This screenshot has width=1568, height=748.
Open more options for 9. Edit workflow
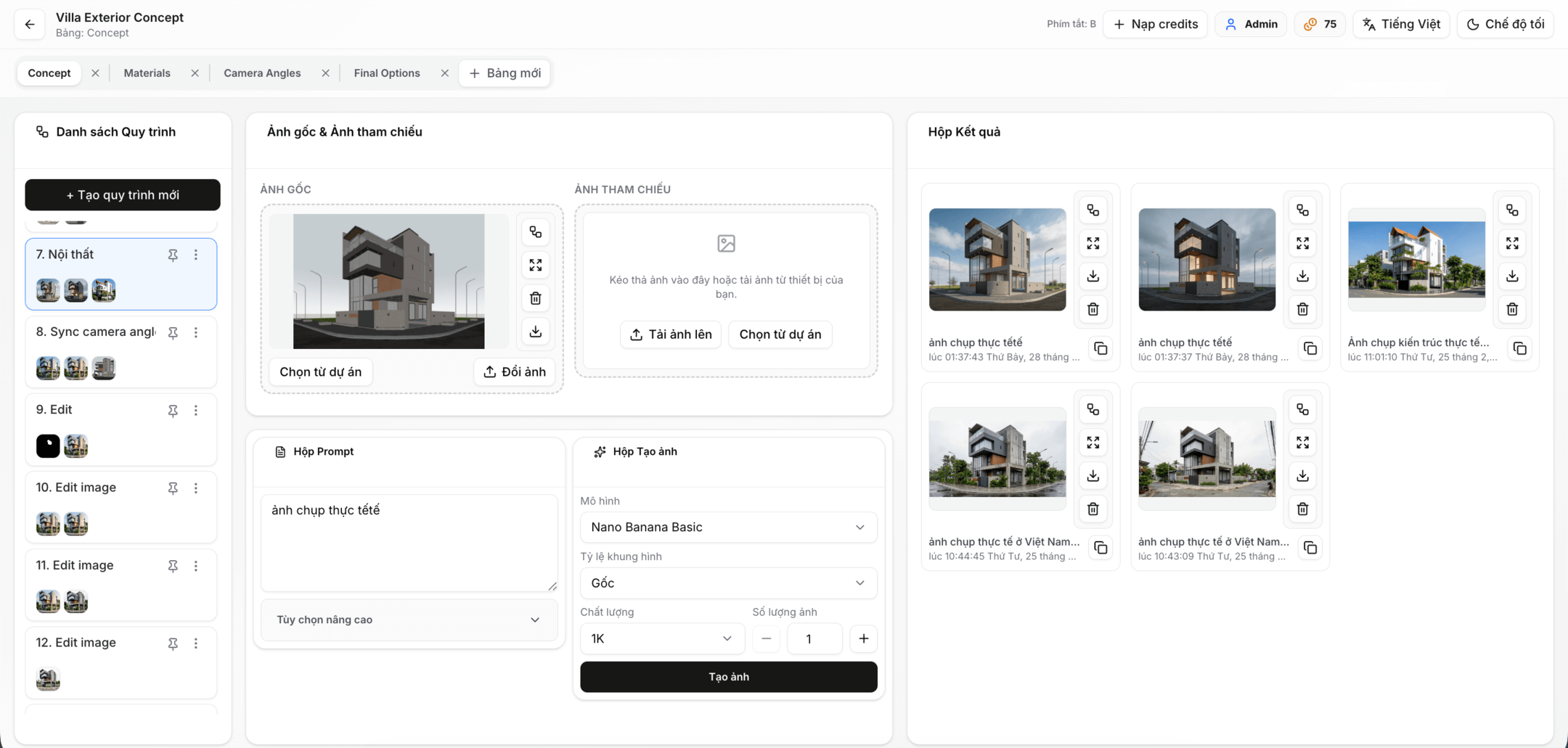tap(196, 411)
